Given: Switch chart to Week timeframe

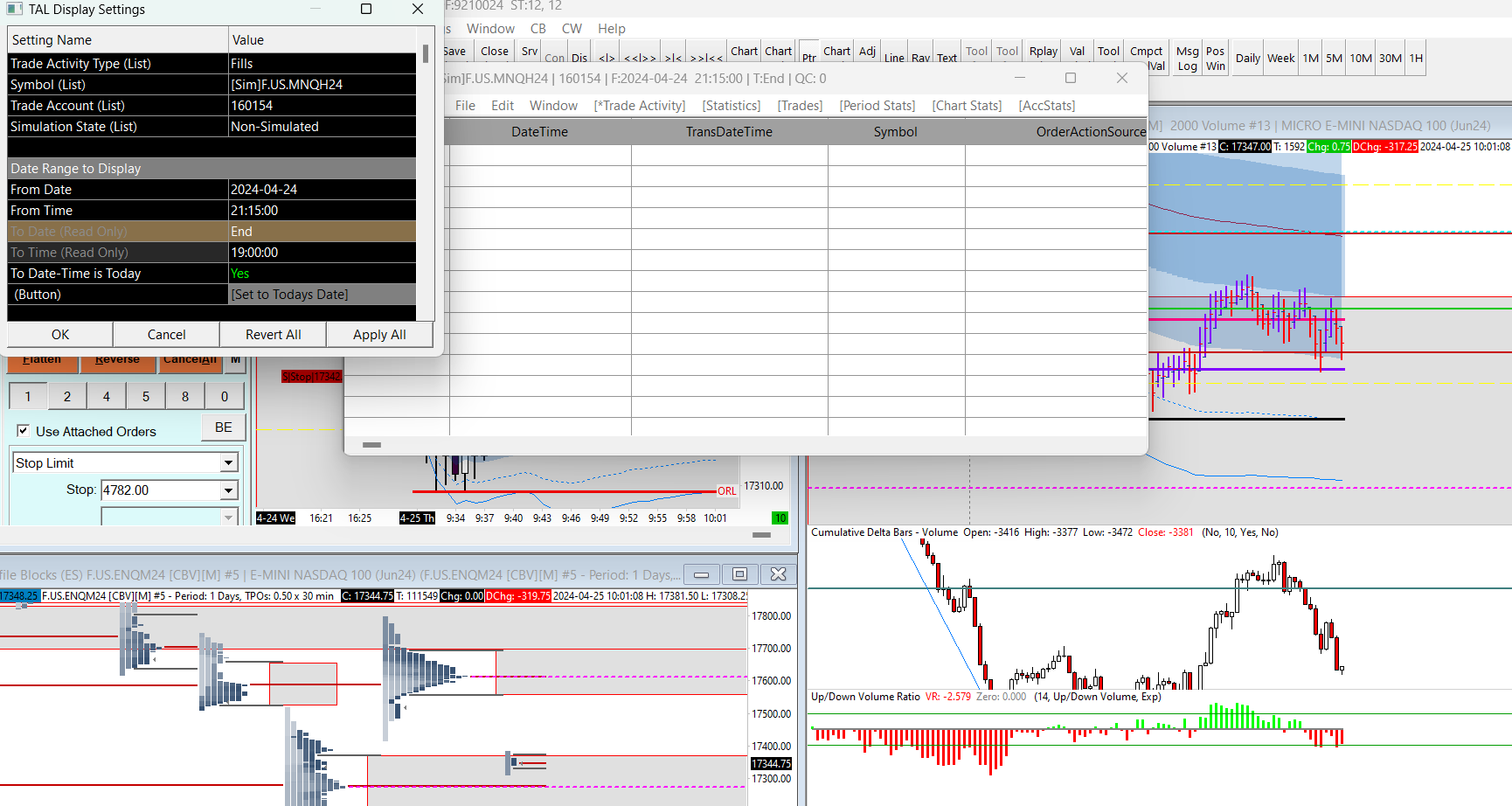Looking at the screenshot, I should pyautogui.click(x=1281, y=59).
